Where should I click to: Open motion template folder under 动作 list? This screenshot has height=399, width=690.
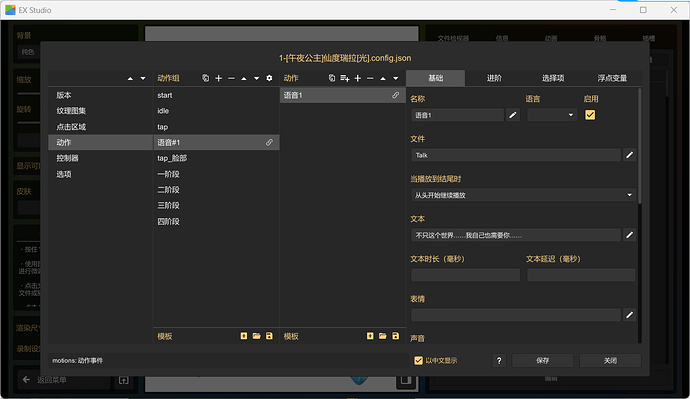(x=383, y=336)
